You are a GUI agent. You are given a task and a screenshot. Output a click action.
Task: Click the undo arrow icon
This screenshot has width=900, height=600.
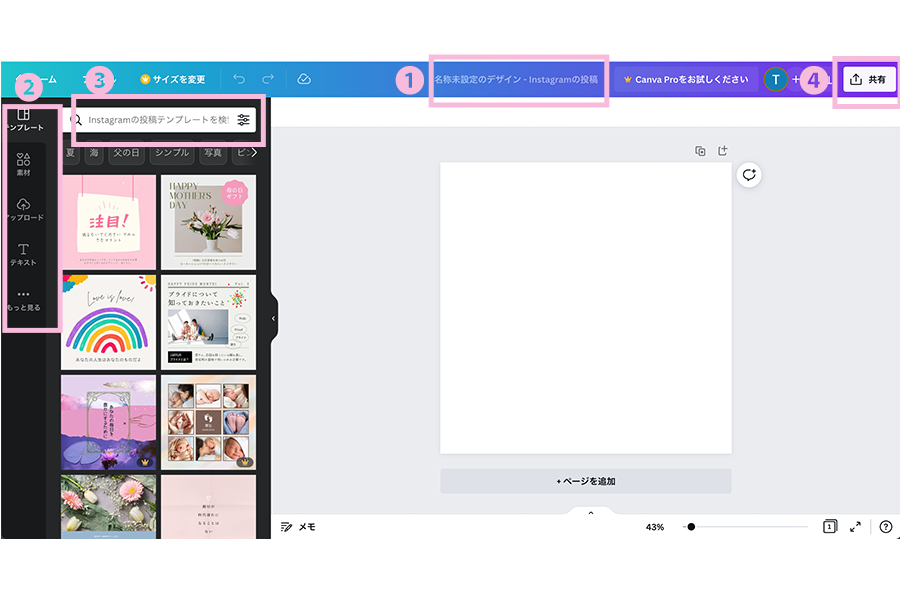[x=238, y=79]
